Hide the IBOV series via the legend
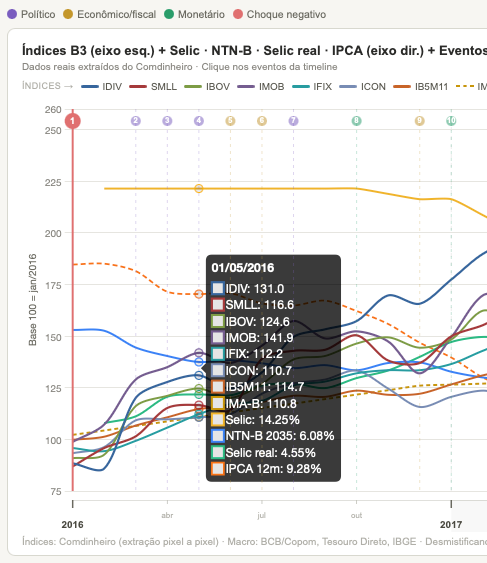 tap(207, 87)
